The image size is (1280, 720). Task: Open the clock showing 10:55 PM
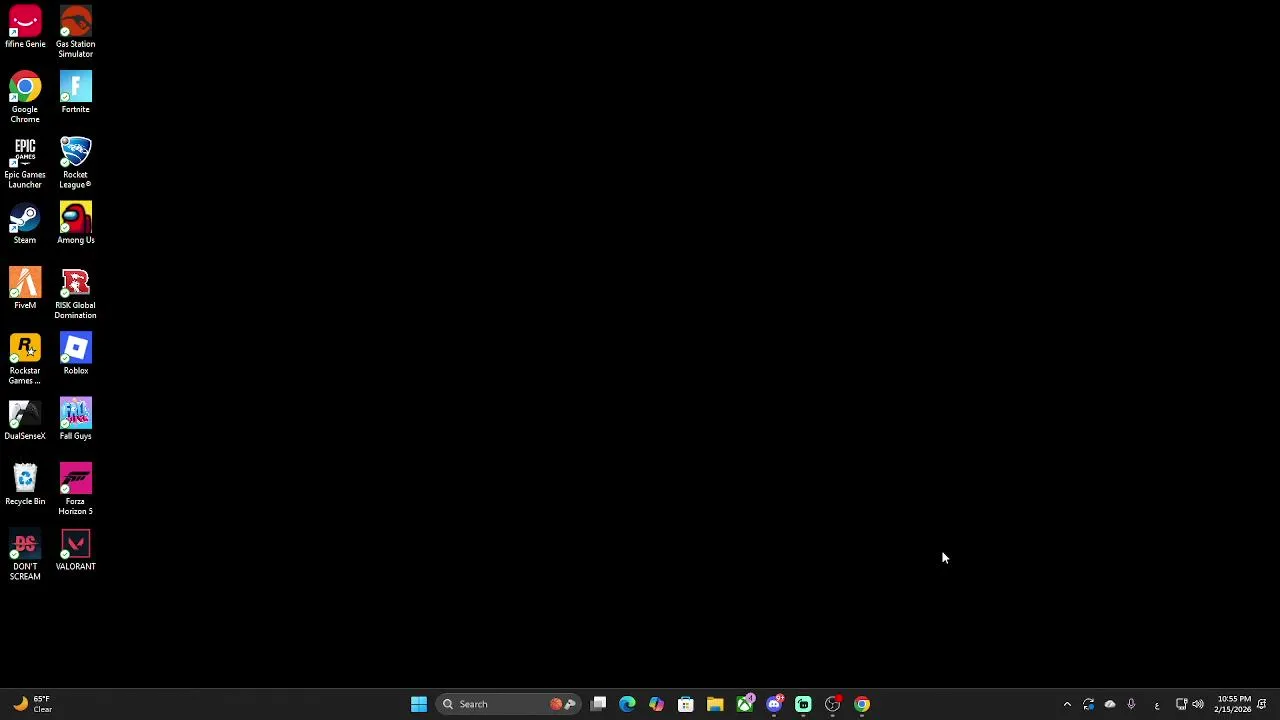[1233, 704]
